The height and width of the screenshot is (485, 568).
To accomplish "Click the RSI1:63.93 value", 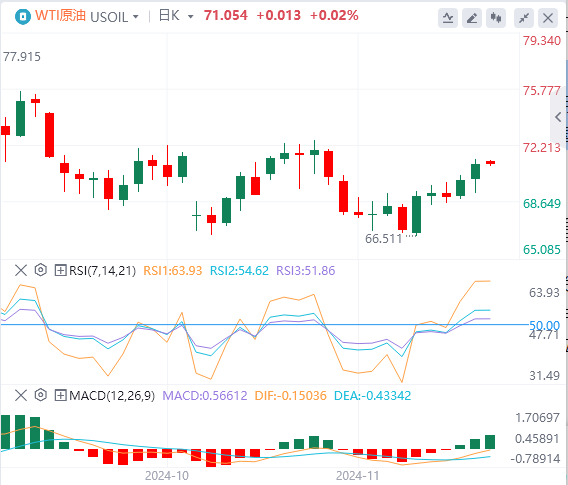I will coord(172,271).
